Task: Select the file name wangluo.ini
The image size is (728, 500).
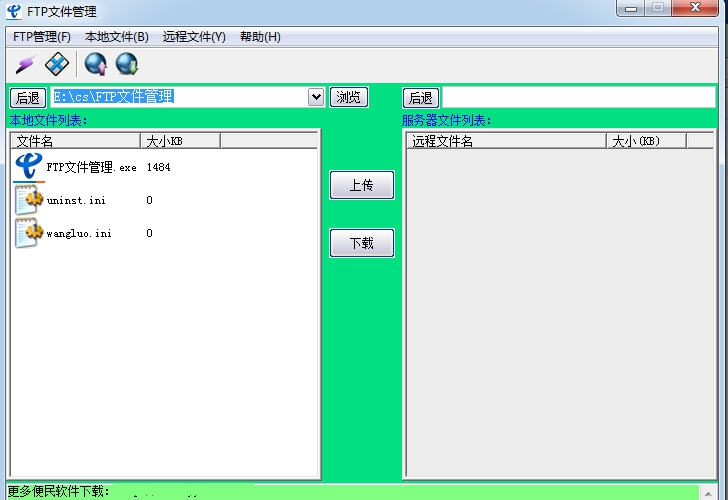Action: [x=79, y=234]
